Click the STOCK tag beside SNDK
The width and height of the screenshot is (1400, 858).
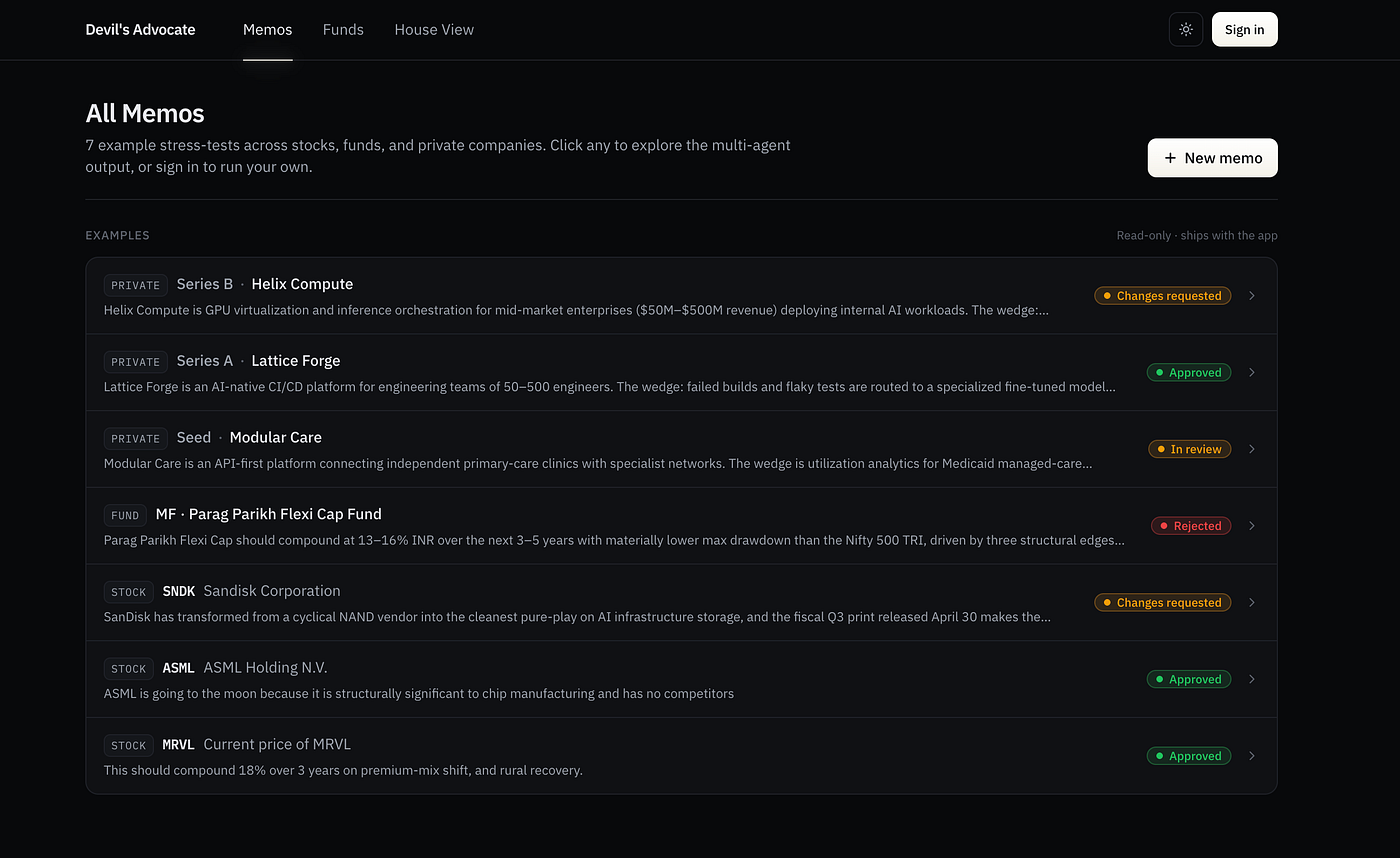pos(129,592)
